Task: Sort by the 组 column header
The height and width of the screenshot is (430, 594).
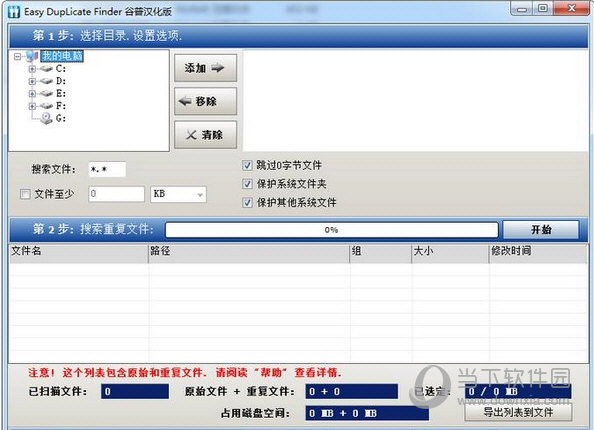Action: pos(381,253)
